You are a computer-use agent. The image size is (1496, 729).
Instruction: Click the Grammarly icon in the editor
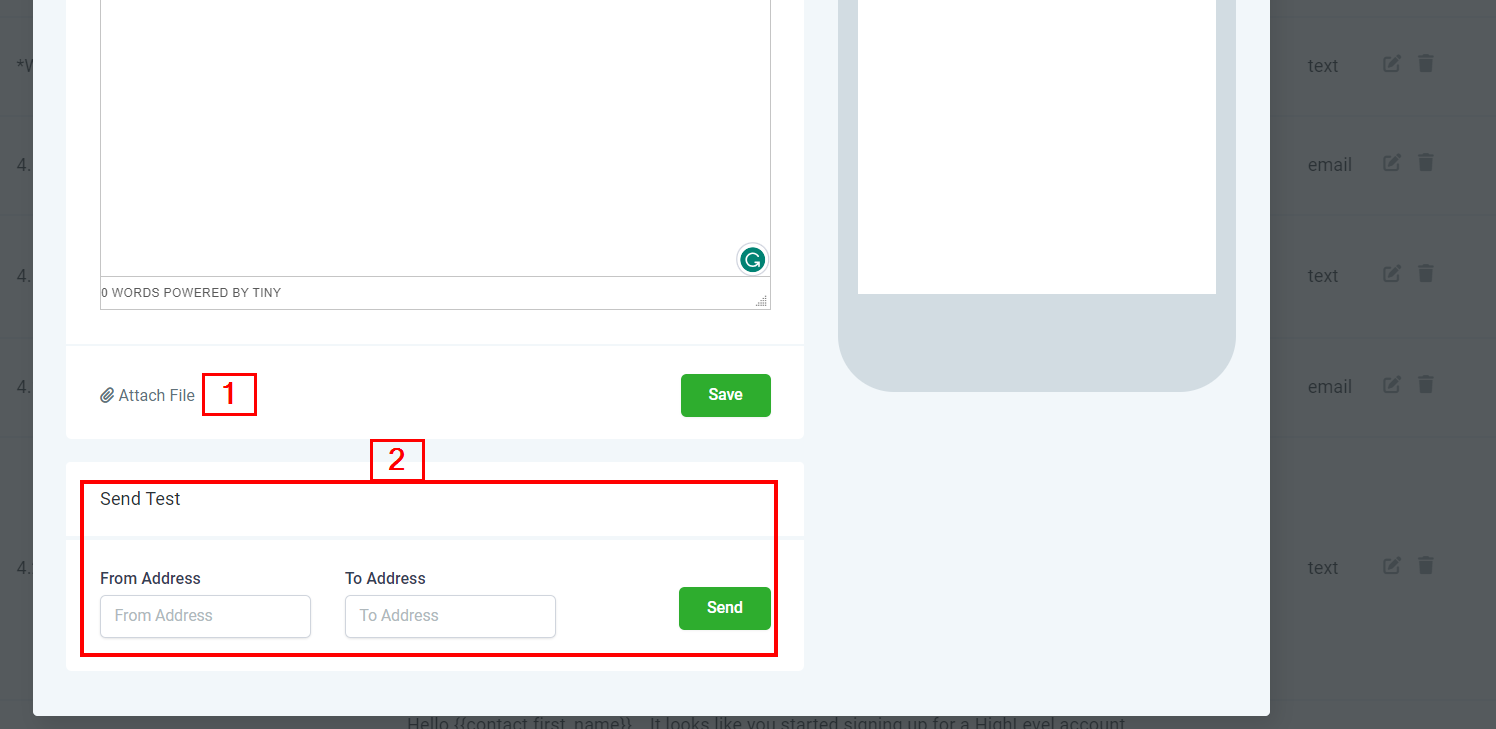tap(752, 260)
